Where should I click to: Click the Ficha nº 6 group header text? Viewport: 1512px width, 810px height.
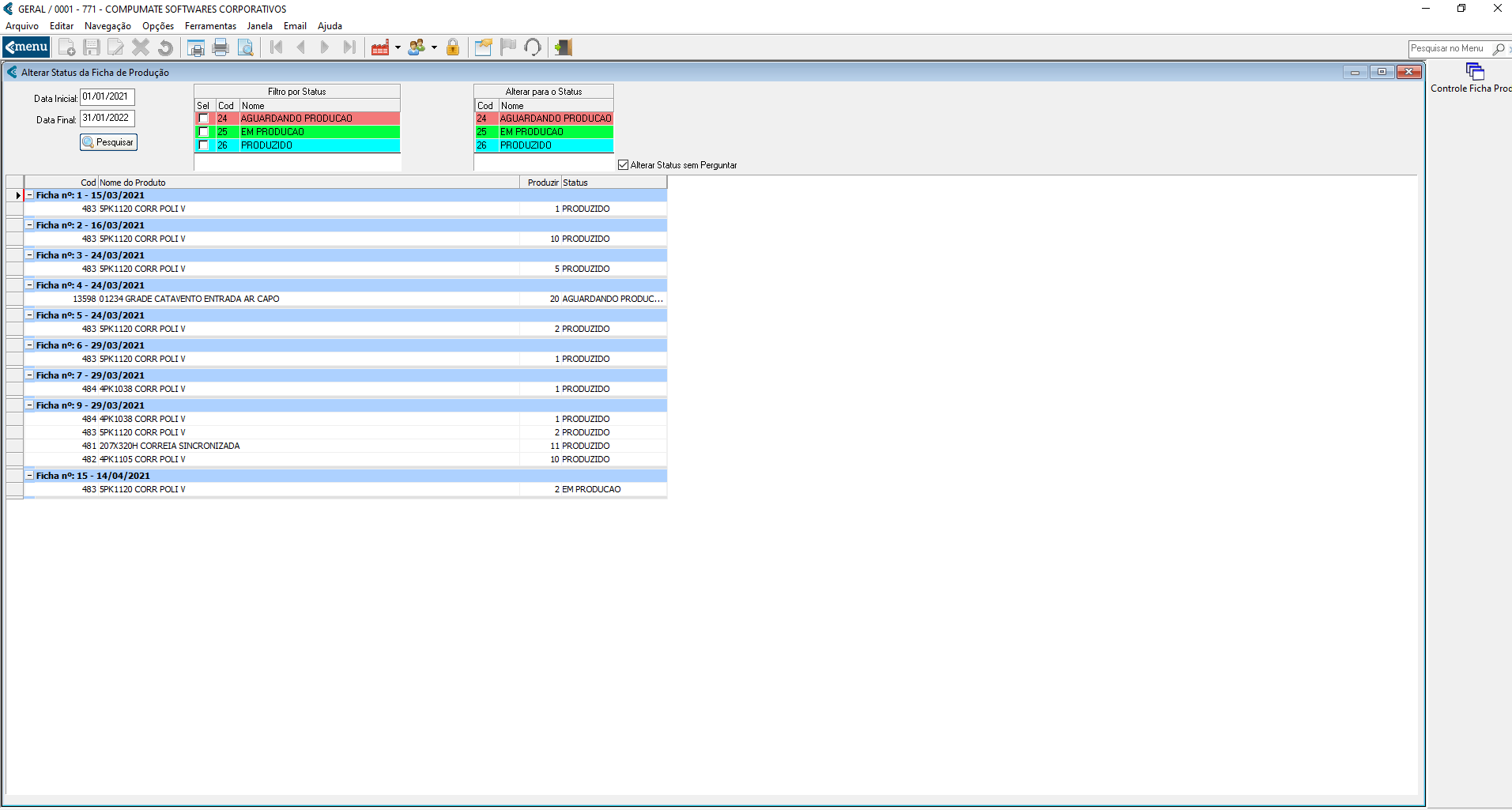90,345
